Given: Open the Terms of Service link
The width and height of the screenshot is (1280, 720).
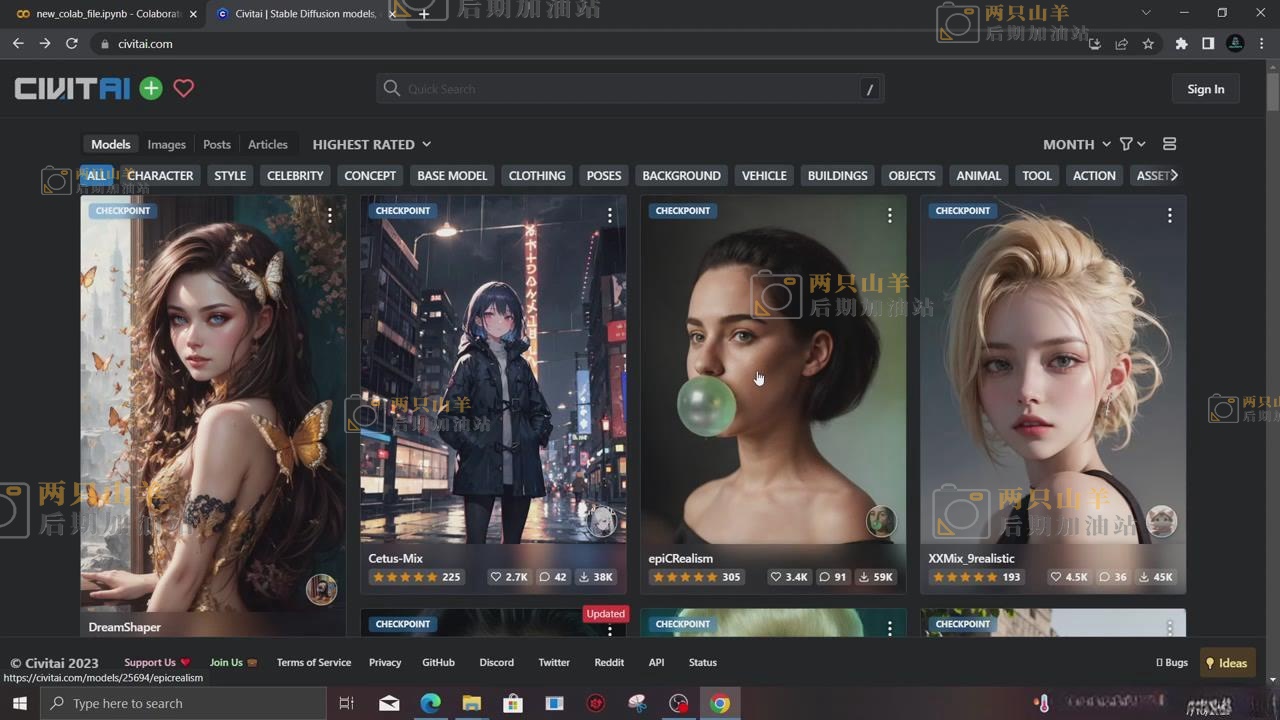Looking at the screenshot, I should pyautogui.click(x=314, y=662).
